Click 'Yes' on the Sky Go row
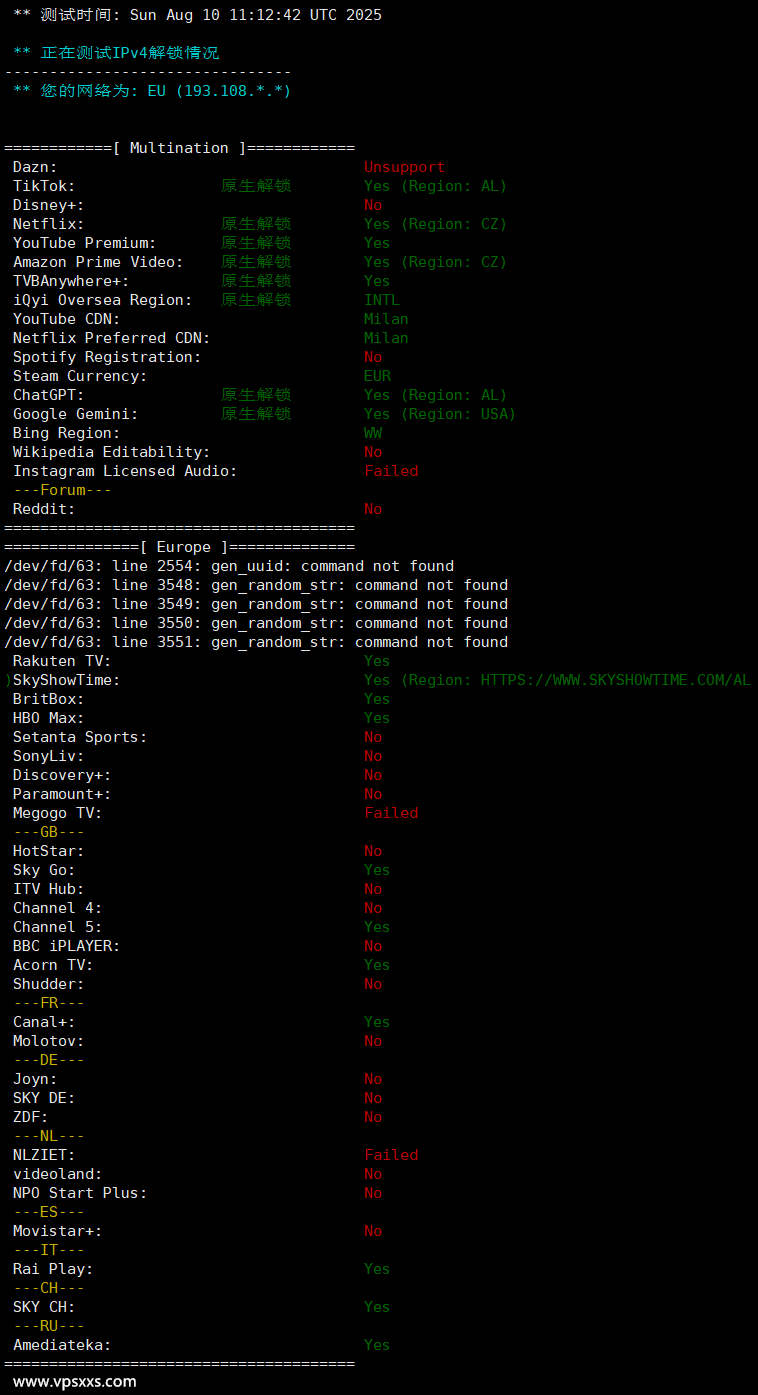Image resolution: width=758 pixels, height=1395 pixels. coord(377,870)
